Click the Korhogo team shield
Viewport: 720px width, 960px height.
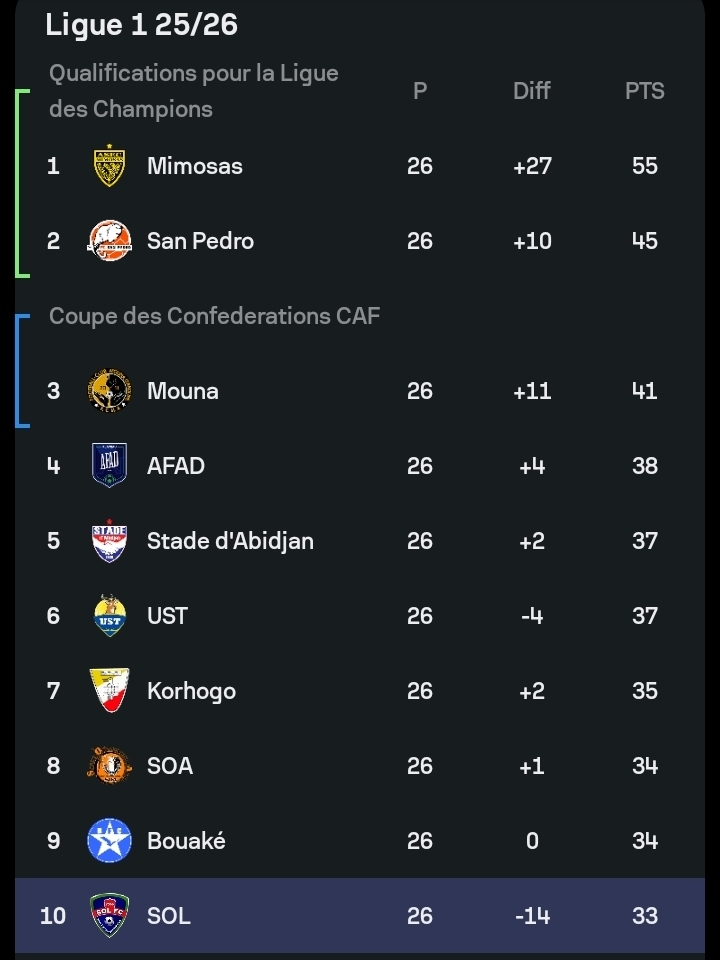(x=109, y=691)
